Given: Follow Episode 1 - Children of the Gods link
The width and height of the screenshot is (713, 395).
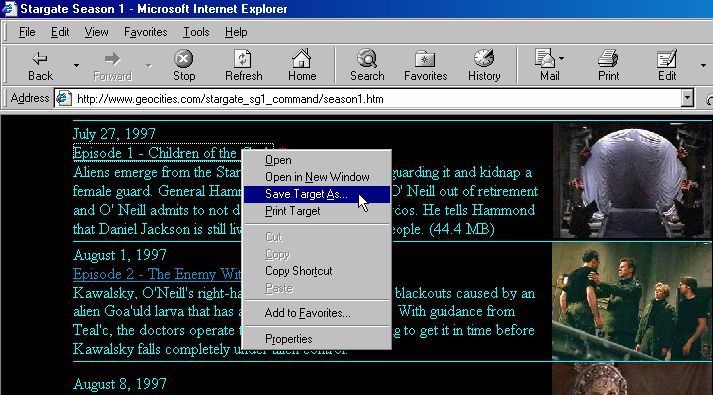Looking at the screenshot, I should tap(157, 153).
